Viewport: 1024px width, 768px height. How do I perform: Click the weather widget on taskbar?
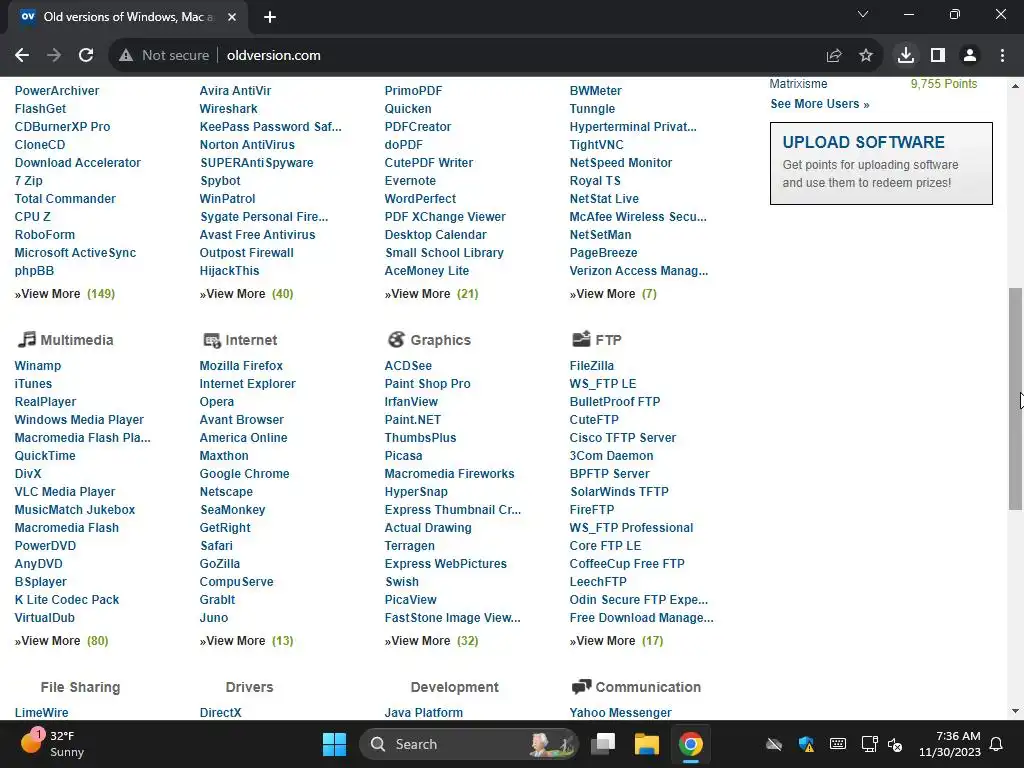click(x=52, y=744)
